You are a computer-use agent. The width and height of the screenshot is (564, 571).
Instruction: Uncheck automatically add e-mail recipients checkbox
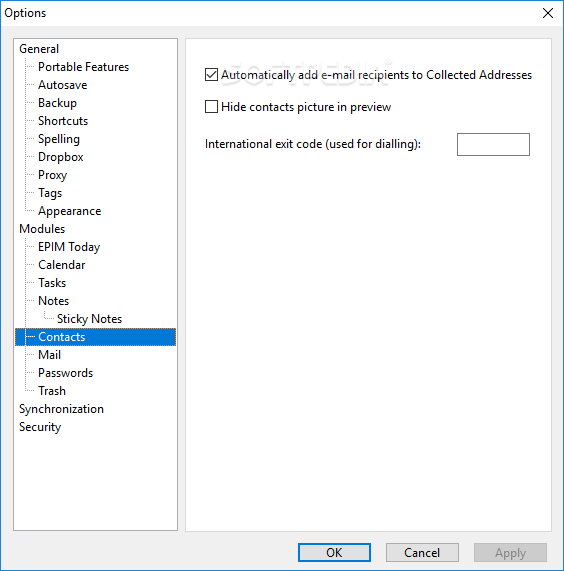(x=211, y=75)
